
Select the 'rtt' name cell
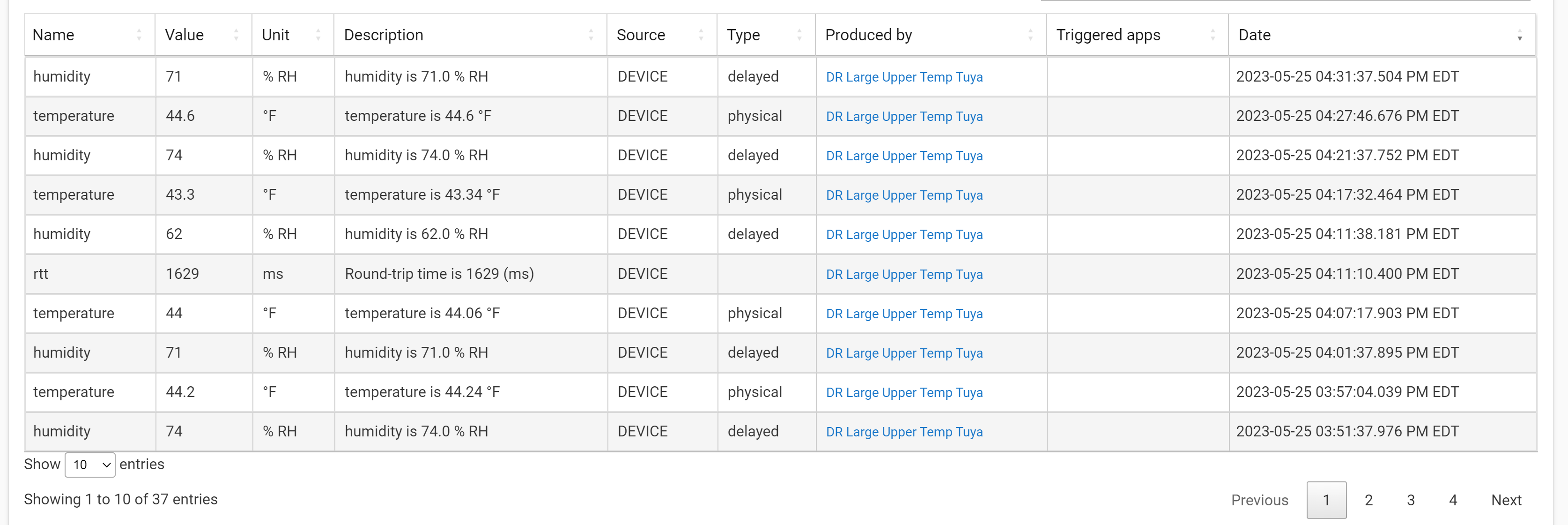(x=90, y=274)
